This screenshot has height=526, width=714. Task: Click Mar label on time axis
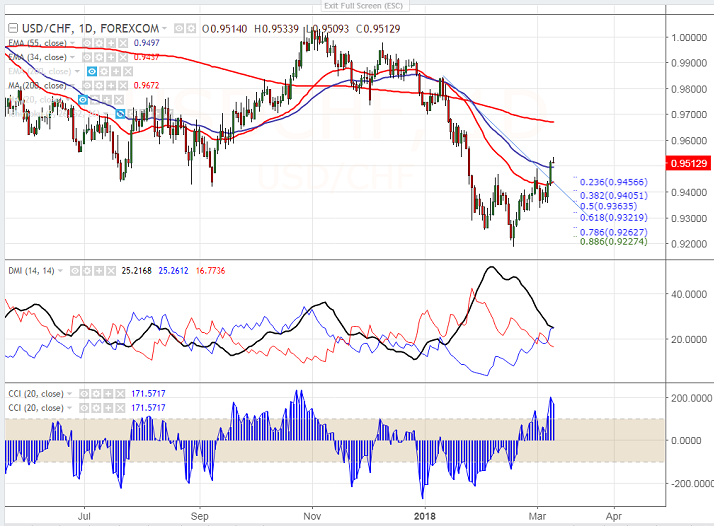coord(537,516)
